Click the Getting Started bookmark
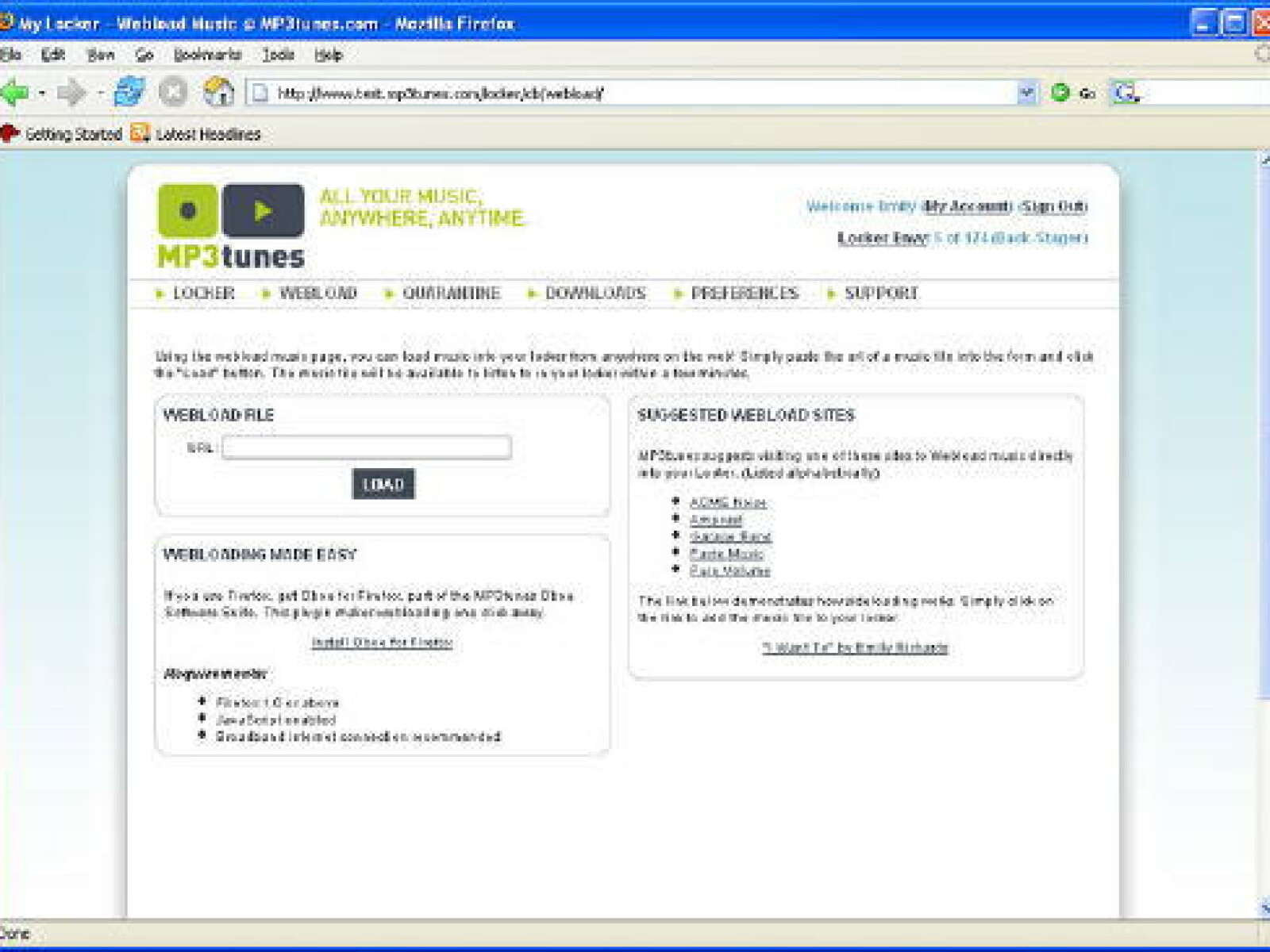The height and width of the screenshot is (952, 1270). pyautogui.click(x=73, y=134)
